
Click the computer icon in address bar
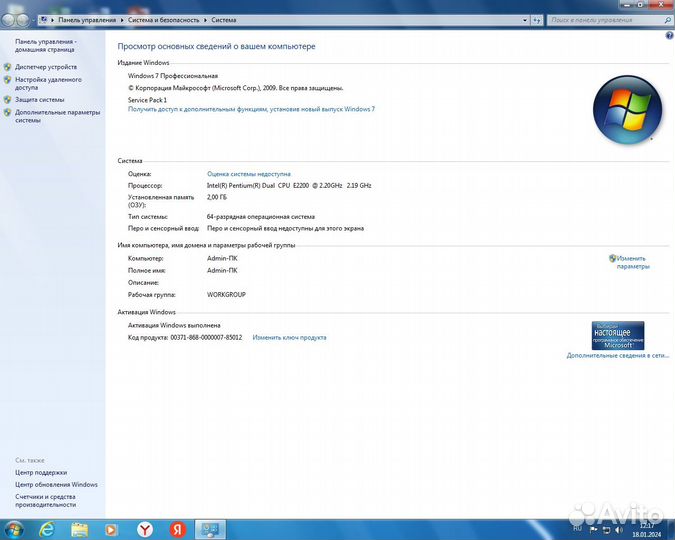tap(43, 20)
